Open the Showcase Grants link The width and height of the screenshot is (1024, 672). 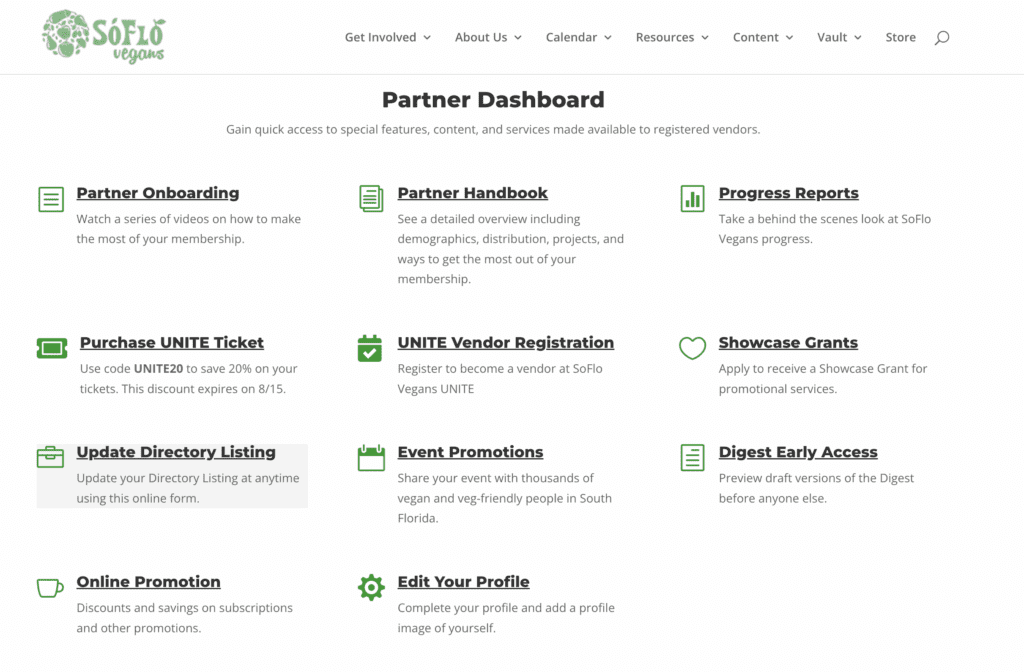pyautogui.click(x=788, y=343)
